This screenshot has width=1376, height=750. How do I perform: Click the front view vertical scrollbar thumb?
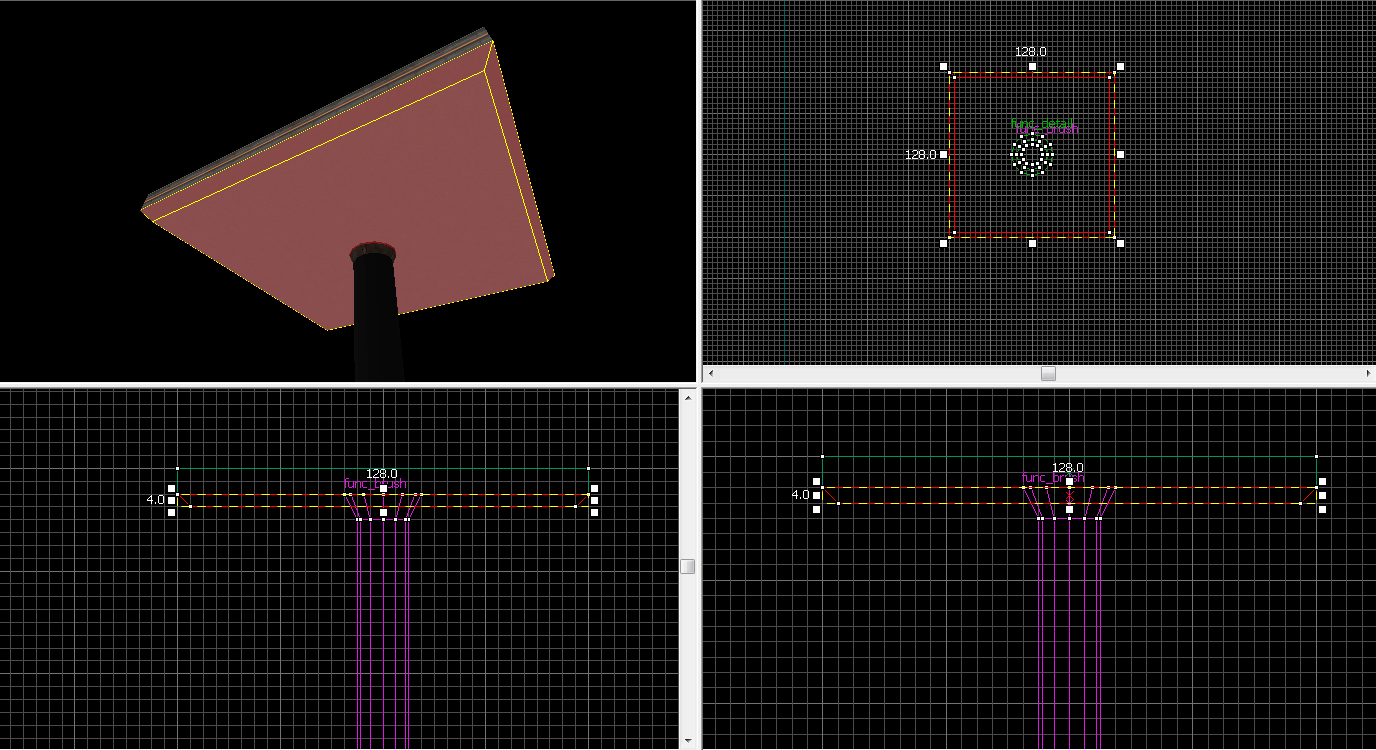pyautogui.click(x=687, y=566)
